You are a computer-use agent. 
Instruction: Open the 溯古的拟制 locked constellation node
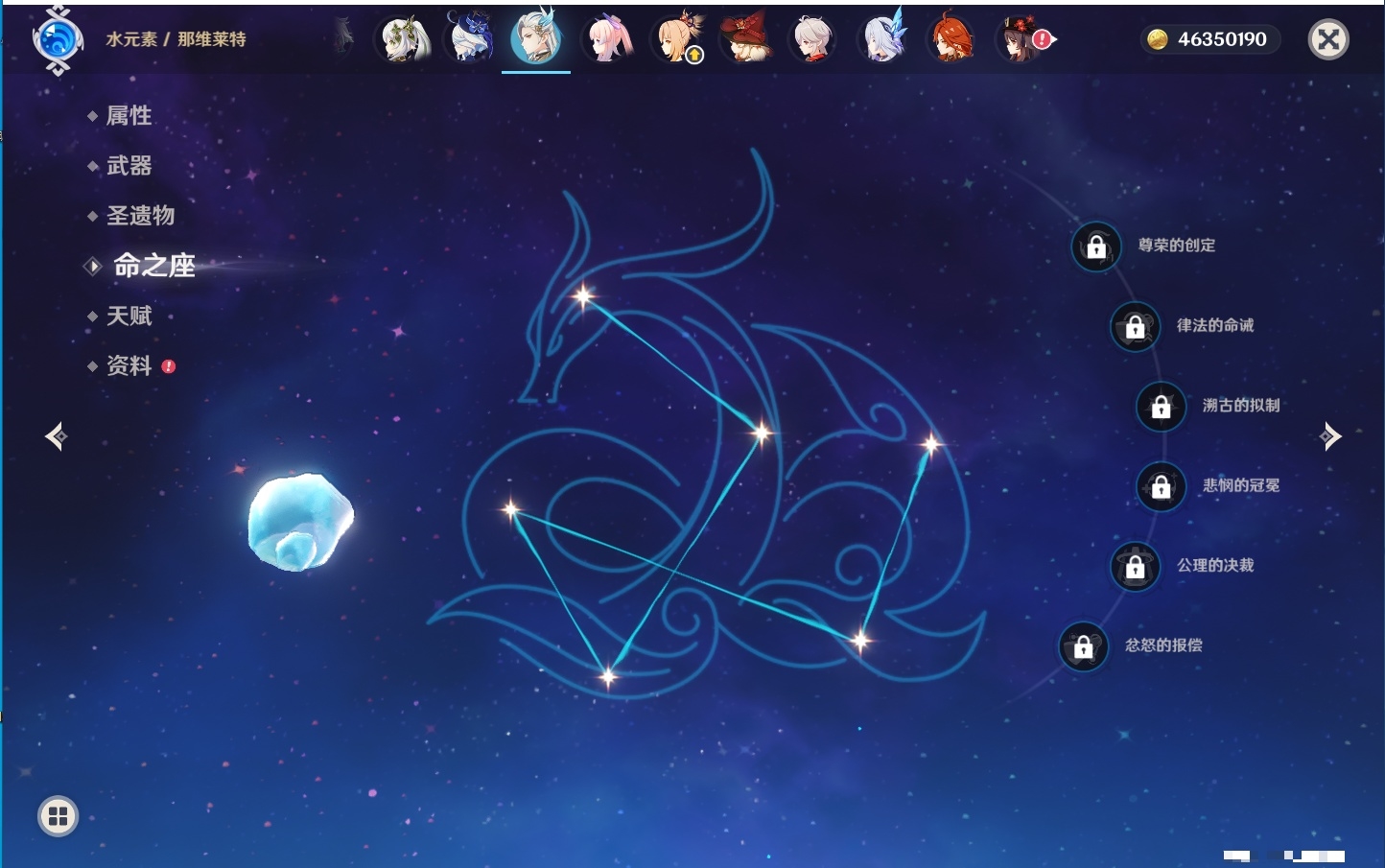point(1162,406)
